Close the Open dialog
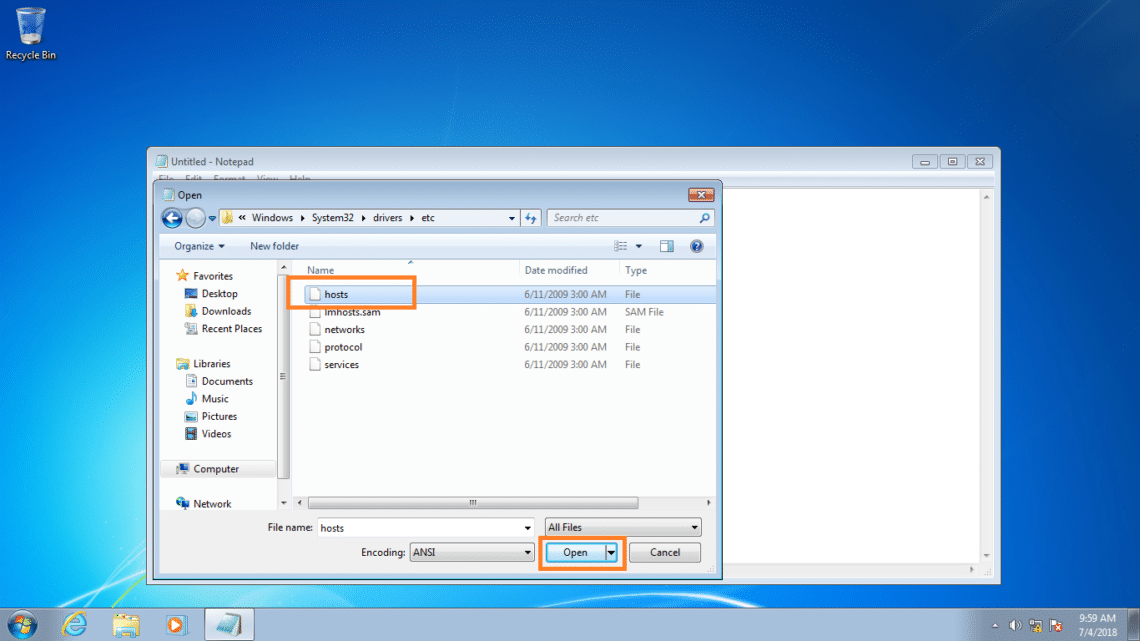 click(701, 195)
